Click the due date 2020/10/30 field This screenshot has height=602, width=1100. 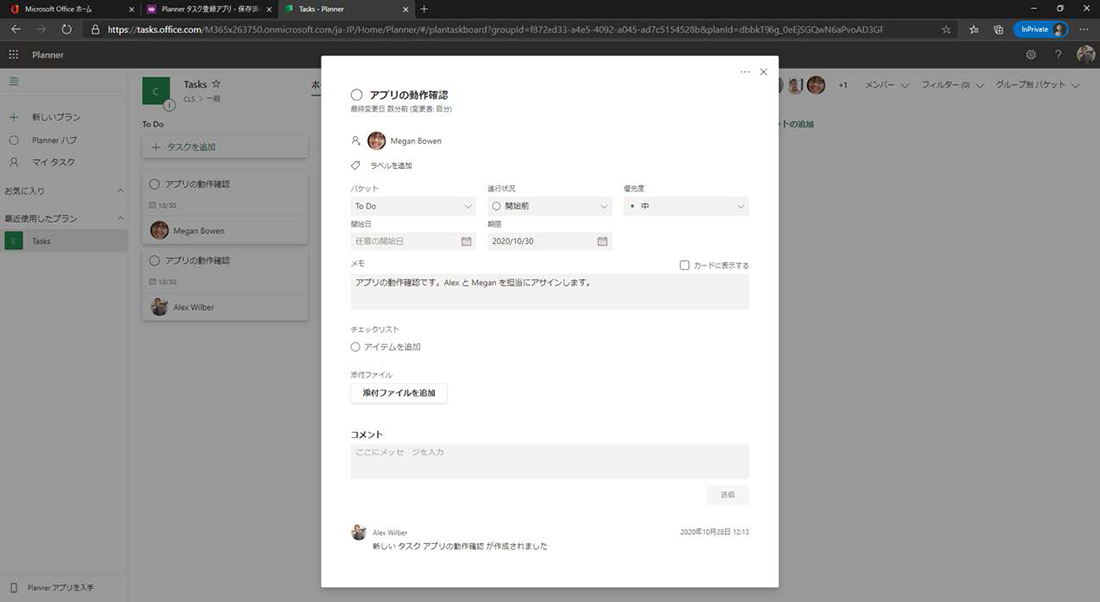click(x=549, y=241)
